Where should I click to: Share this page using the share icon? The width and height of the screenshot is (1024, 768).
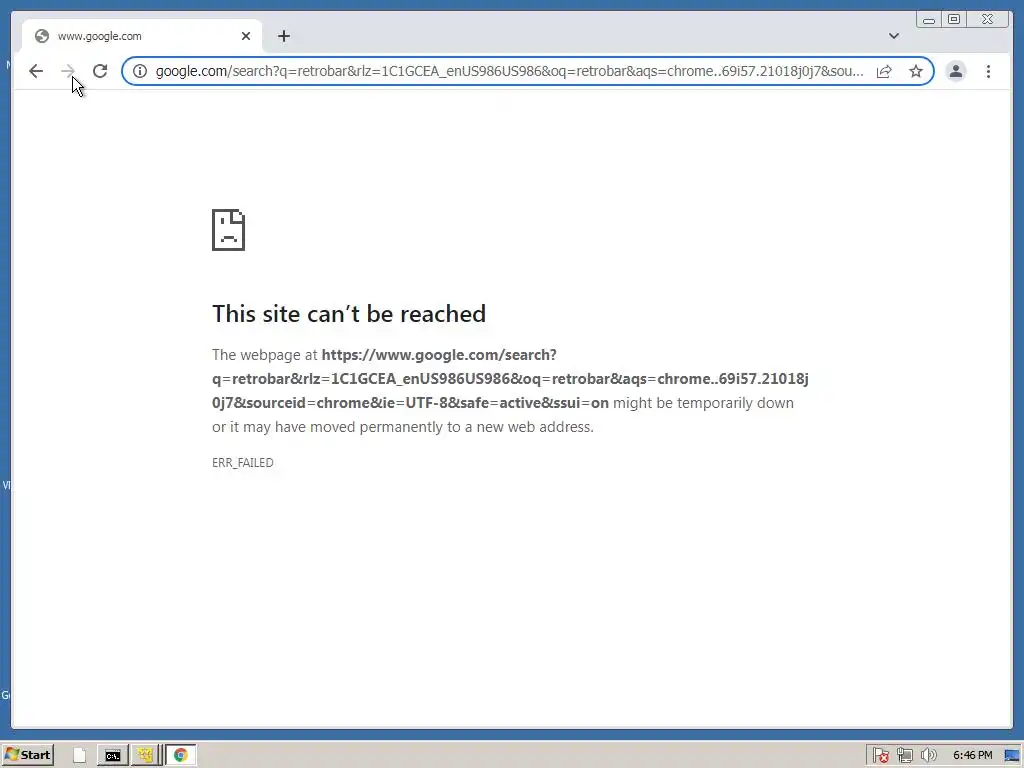884,71
